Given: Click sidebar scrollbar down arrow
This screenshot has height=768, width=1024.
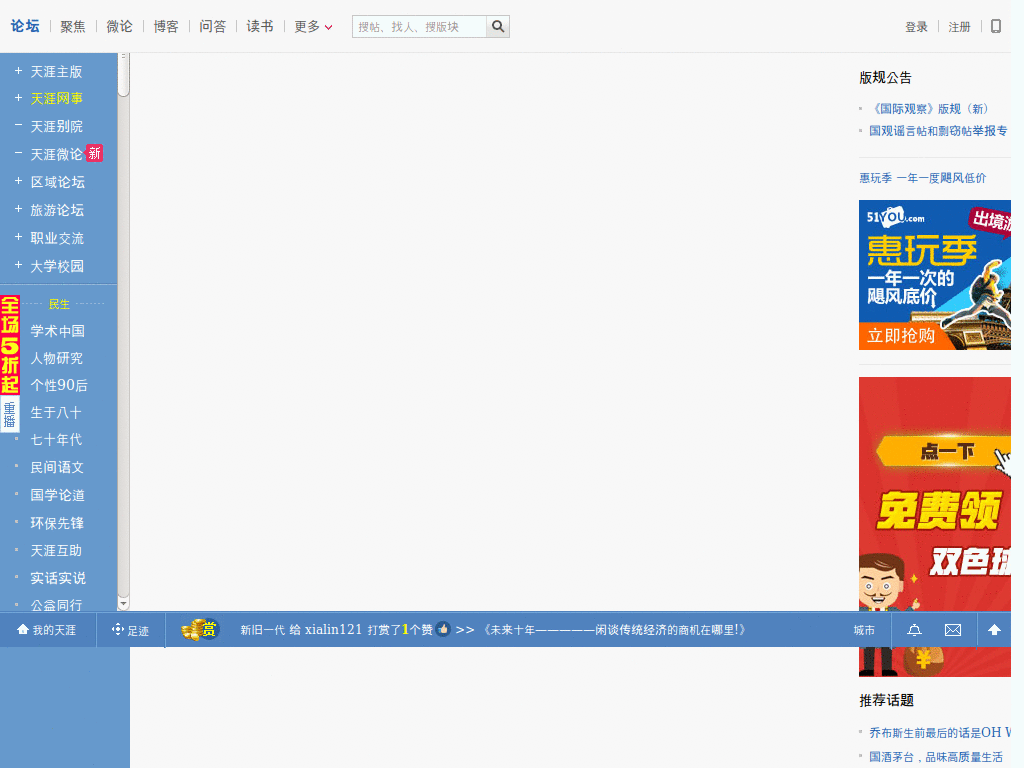Looking at the screenshot, I should [x=123, y=603].
